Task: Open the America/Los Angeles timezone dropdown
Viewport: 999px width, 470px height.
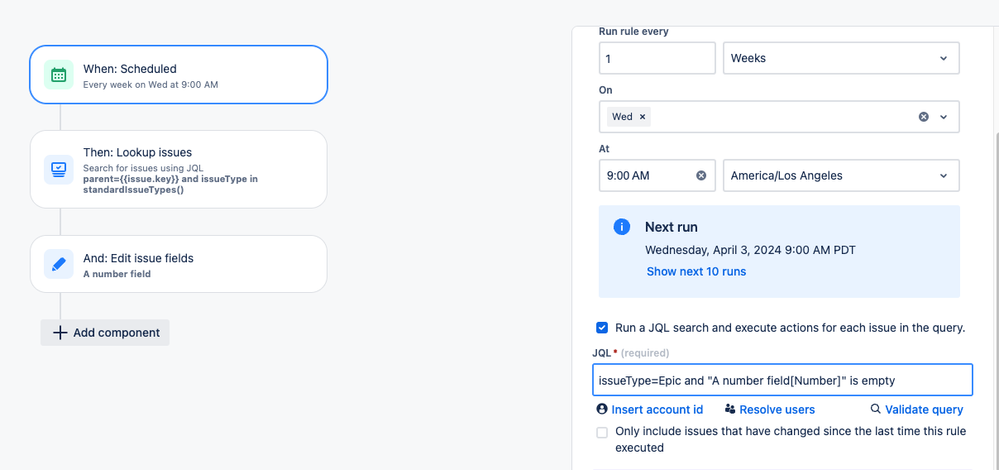Action: coord(841,175)
